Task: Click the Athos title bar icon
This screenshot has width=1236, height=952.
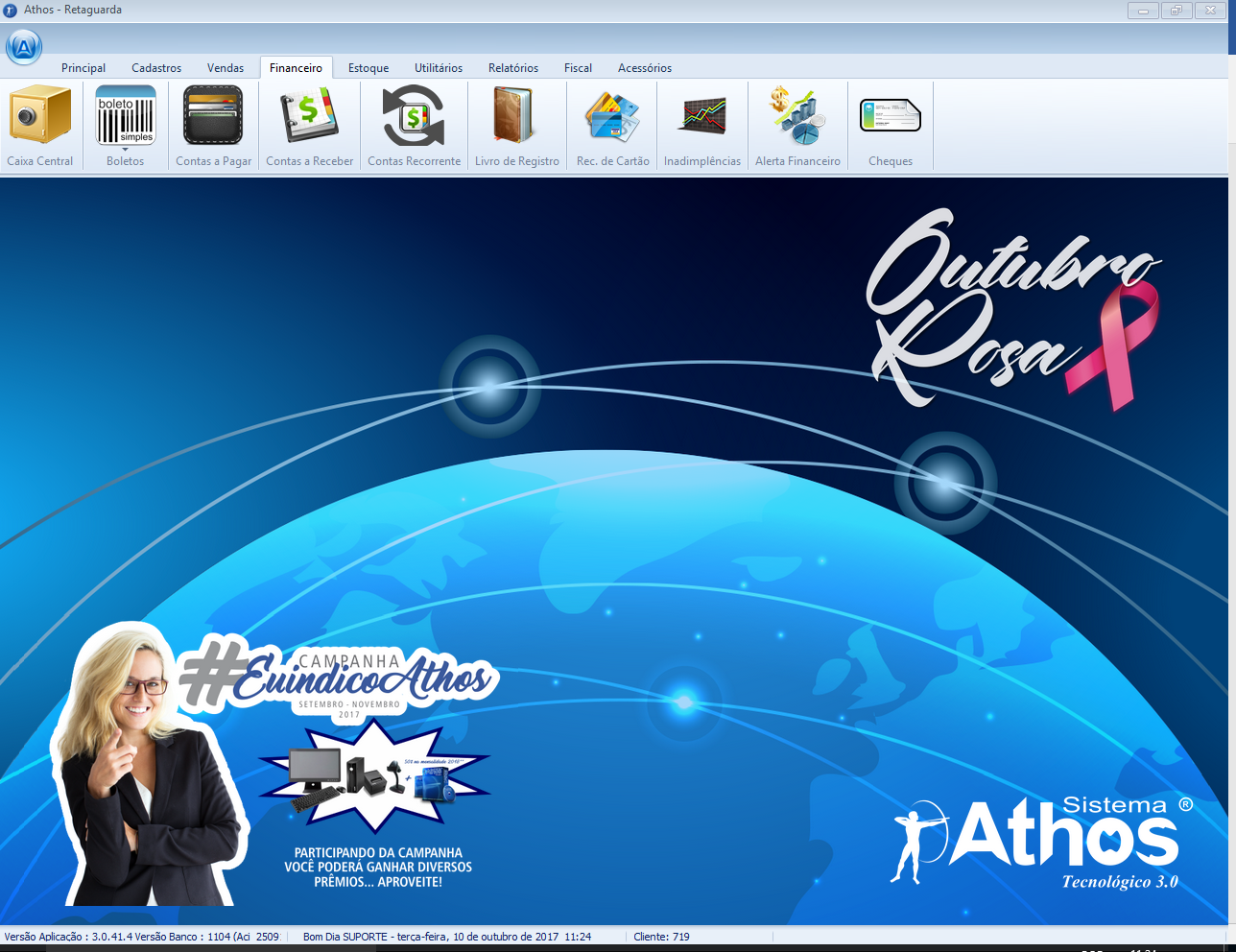Action: [x=11, y=11]
